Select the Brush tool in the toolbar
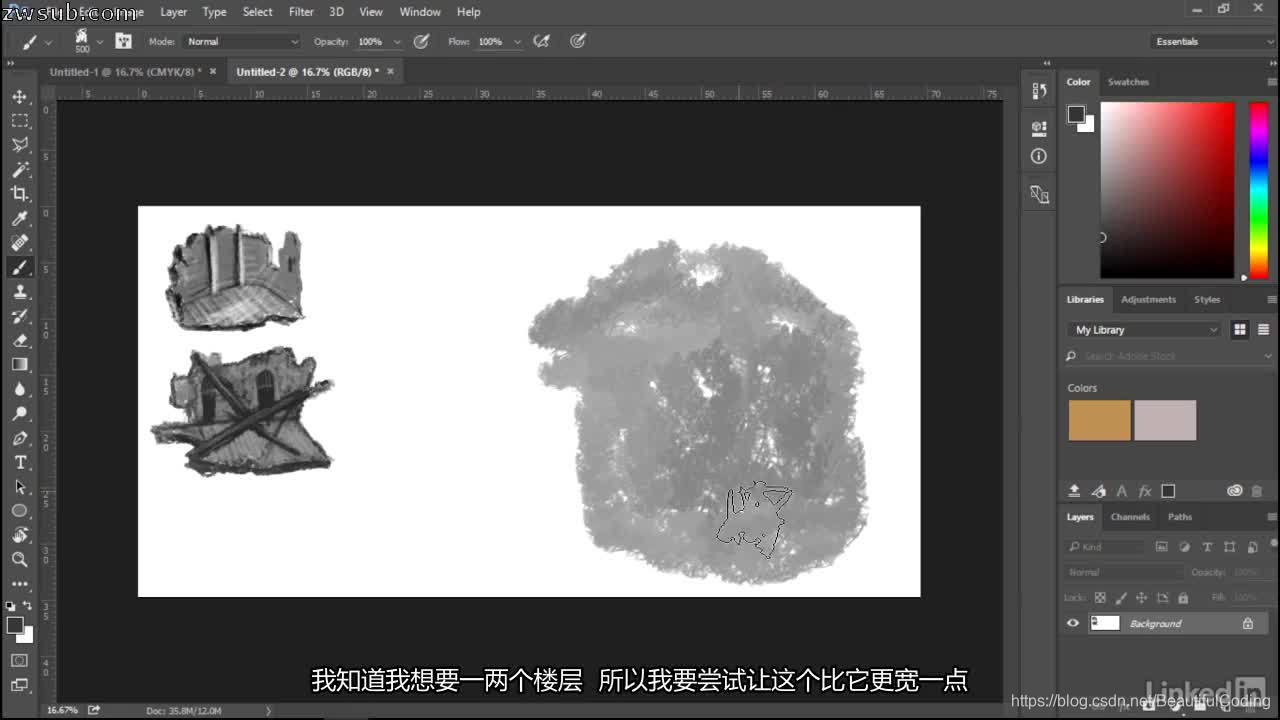 coord(20,267)
